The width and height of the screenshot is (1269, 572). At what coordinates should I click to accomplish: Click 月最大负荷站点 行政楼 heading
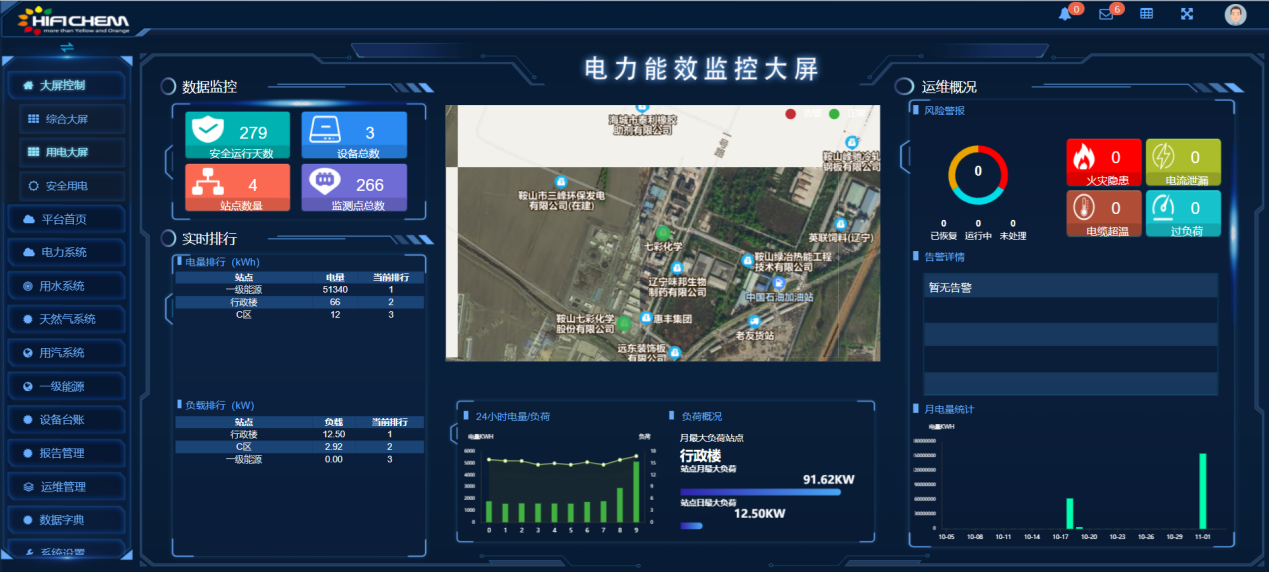700,456
